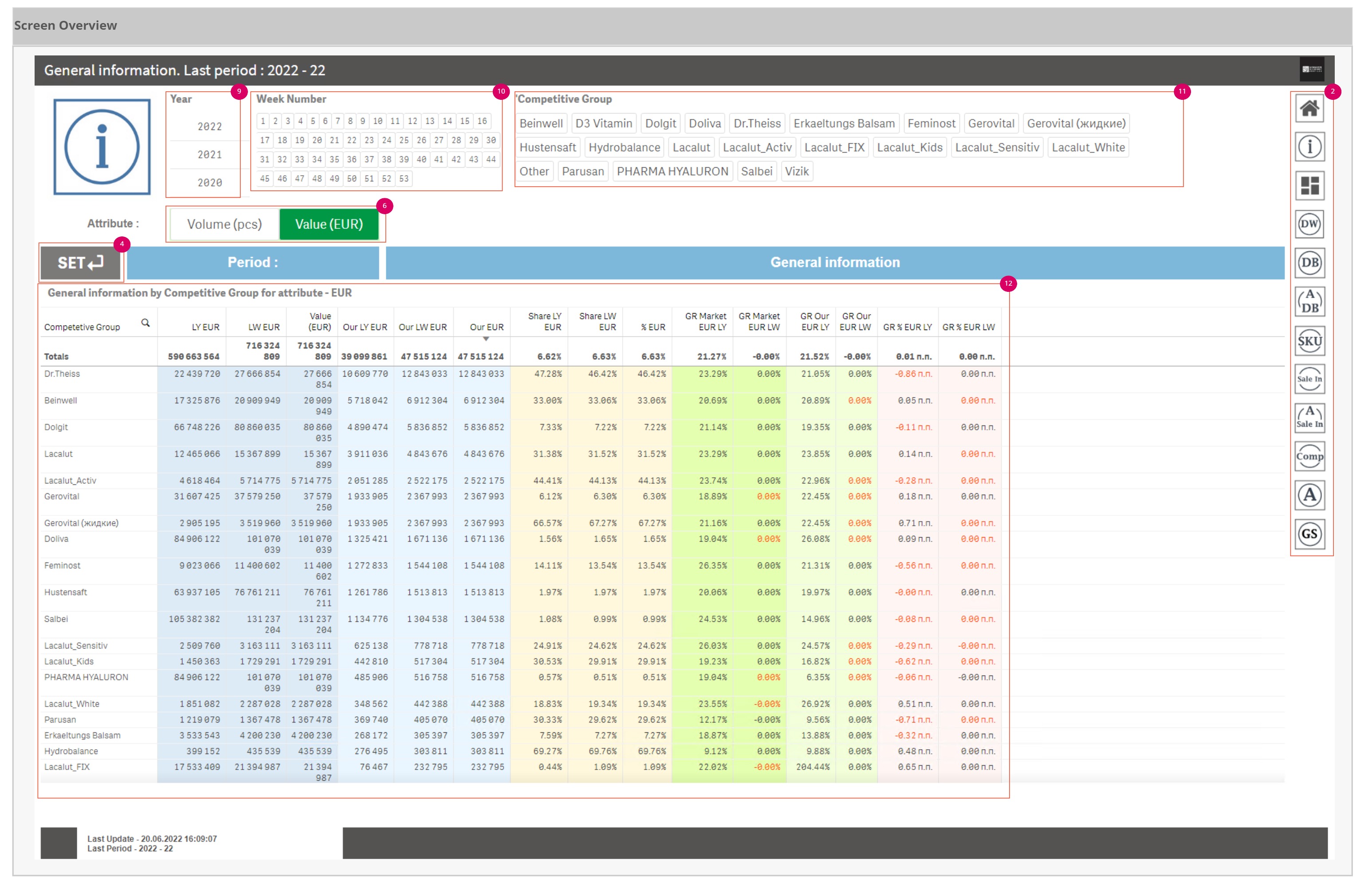Select year 2021 filter
The image size is (1372, 896).
209,154
